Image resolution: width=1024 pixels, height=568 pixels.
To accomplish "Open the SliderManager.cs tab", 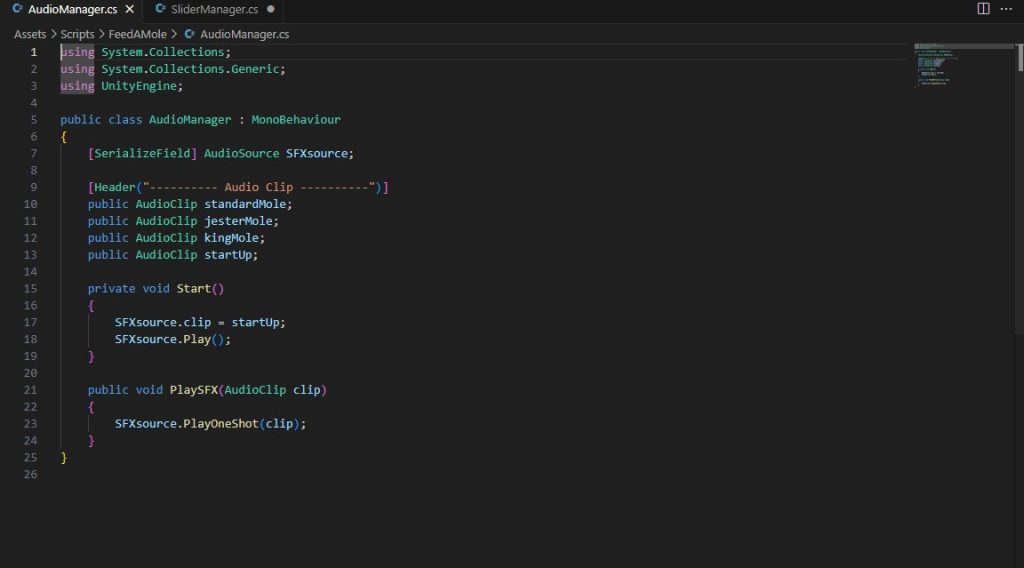I will click(x=214, y=10).
